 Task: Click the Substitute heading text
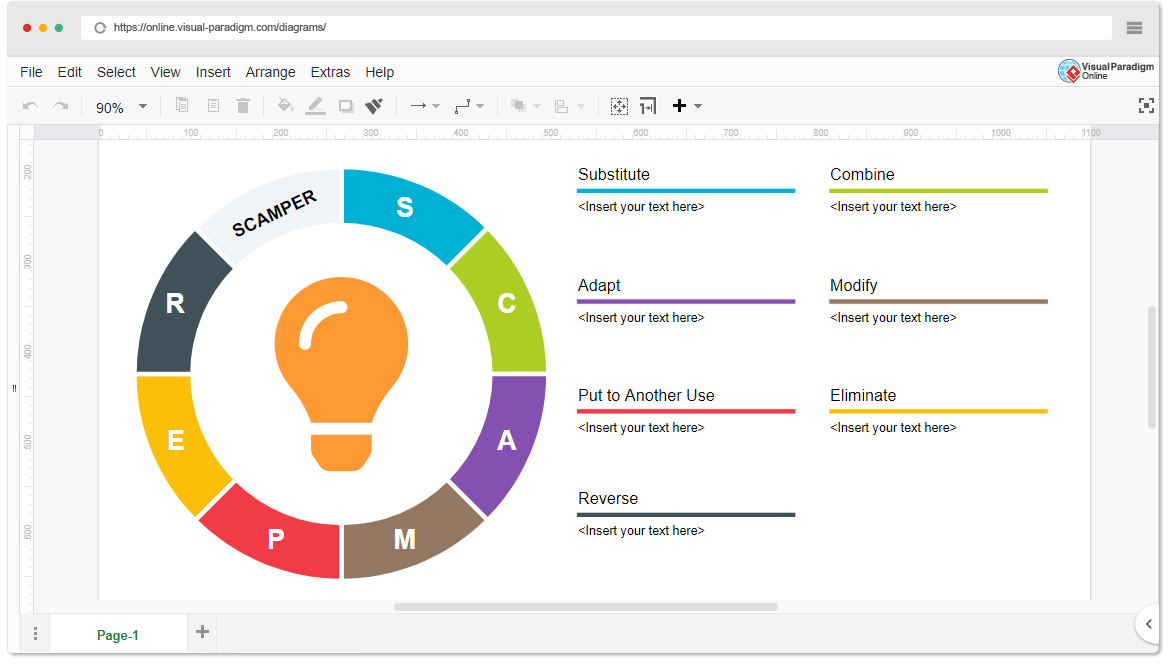click(614, 175)
